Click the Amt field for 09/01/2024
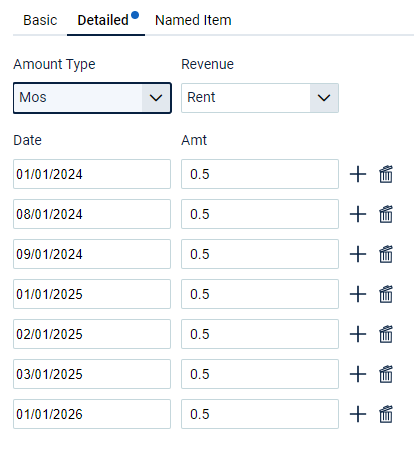This screenshot has height=460, width=414. click(x=260, y=254)
